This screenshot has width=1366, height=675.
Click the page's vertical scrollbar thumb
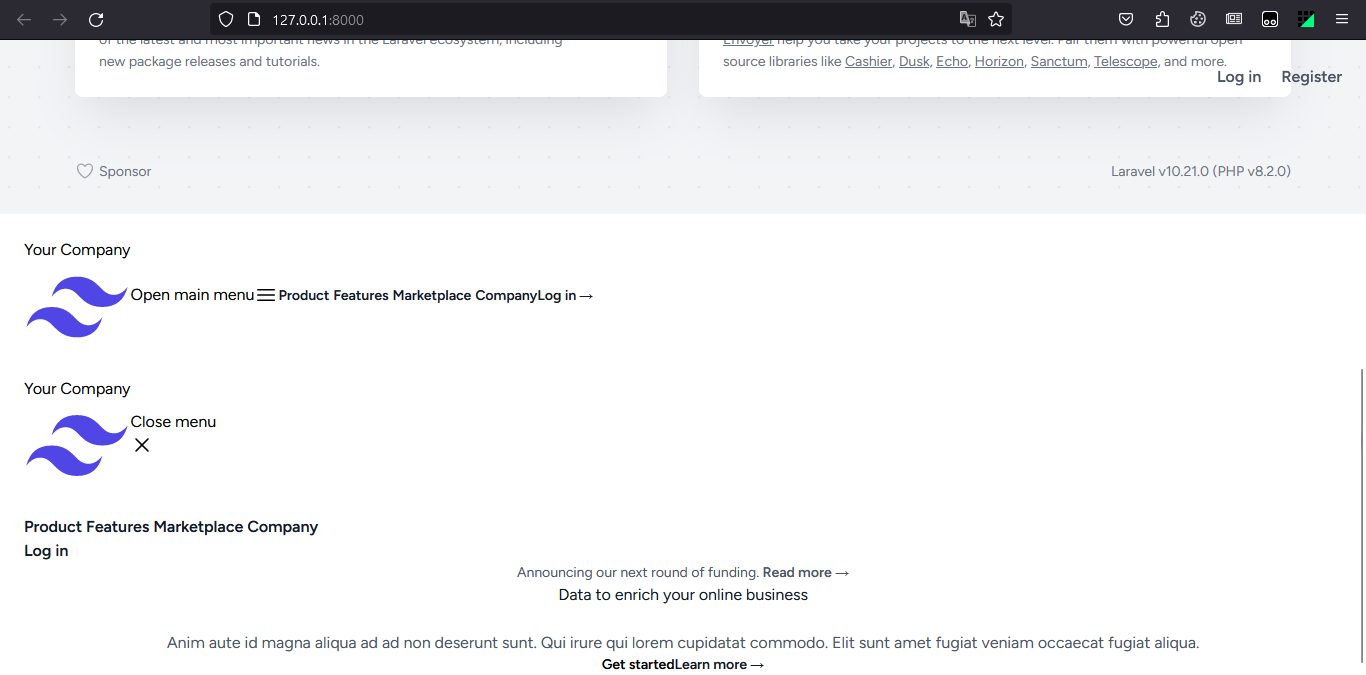(1360, 515)
